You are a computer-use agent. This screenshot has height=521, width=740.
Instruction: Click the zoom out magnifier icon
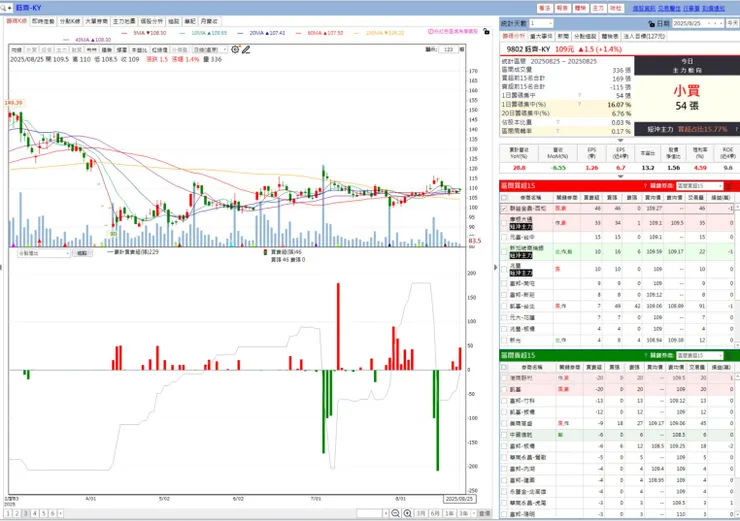click(395, 513)
